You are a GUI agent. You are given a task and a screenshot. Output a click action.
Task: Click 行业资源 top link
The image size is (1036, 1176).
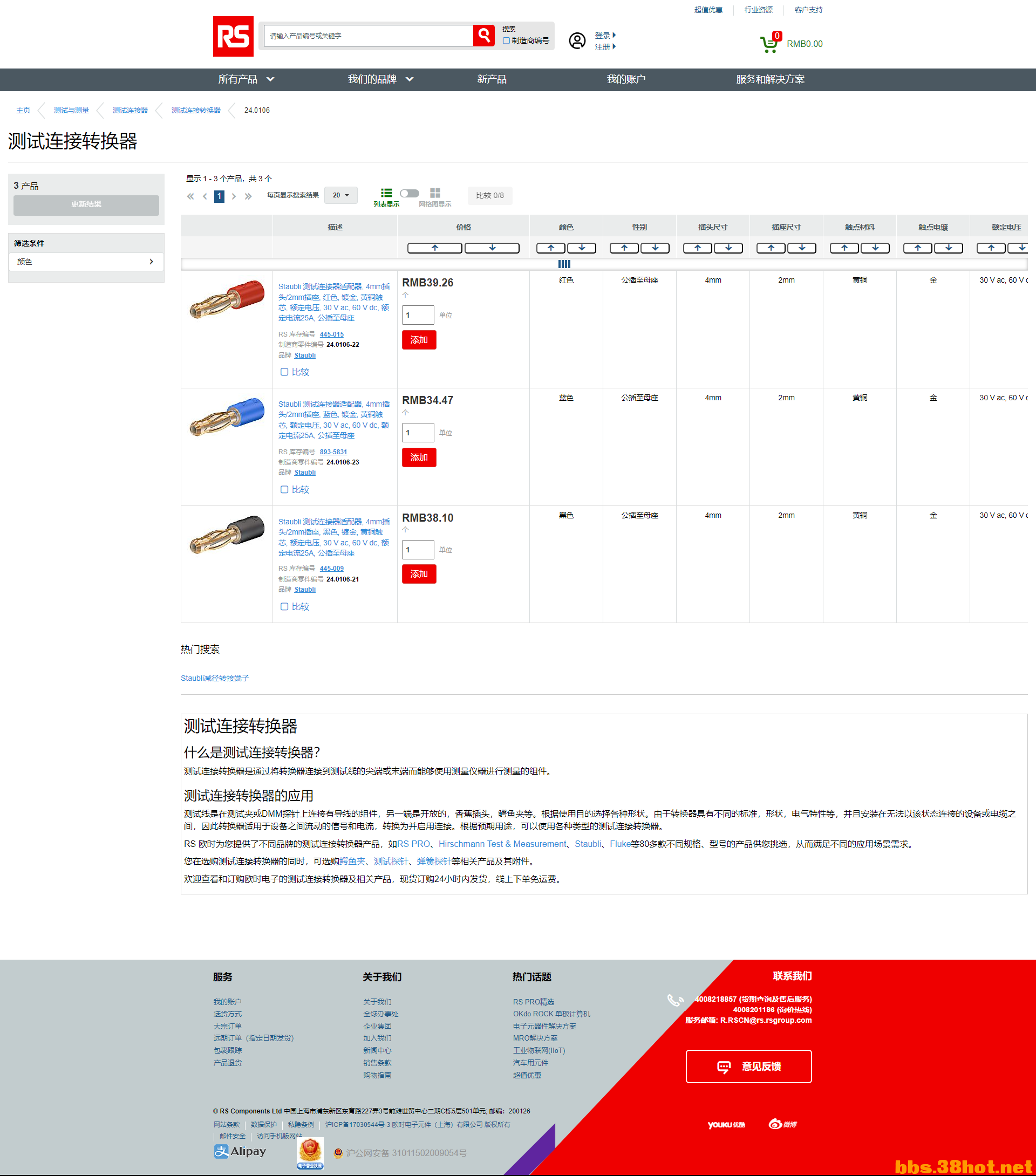pyautogui.click(x=759, y=10)
